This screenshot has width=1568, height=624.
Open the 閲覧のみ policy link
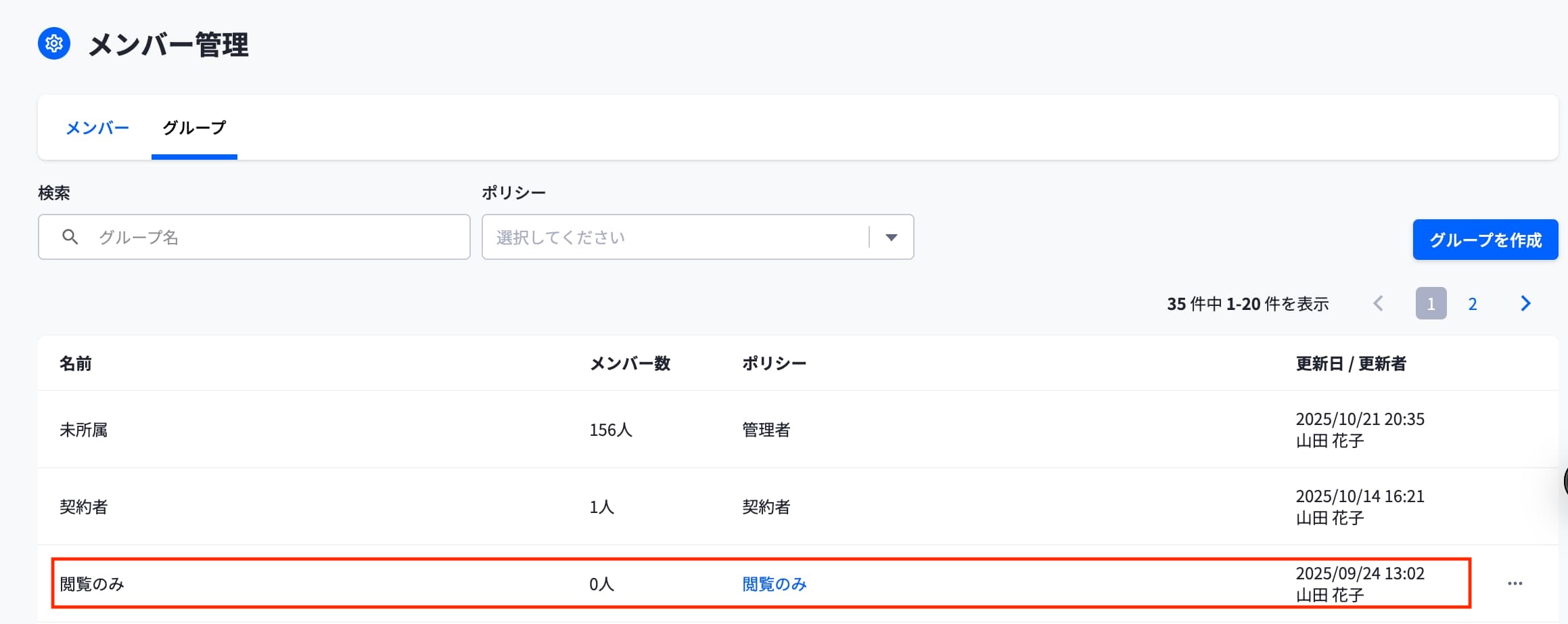point(775,584)
